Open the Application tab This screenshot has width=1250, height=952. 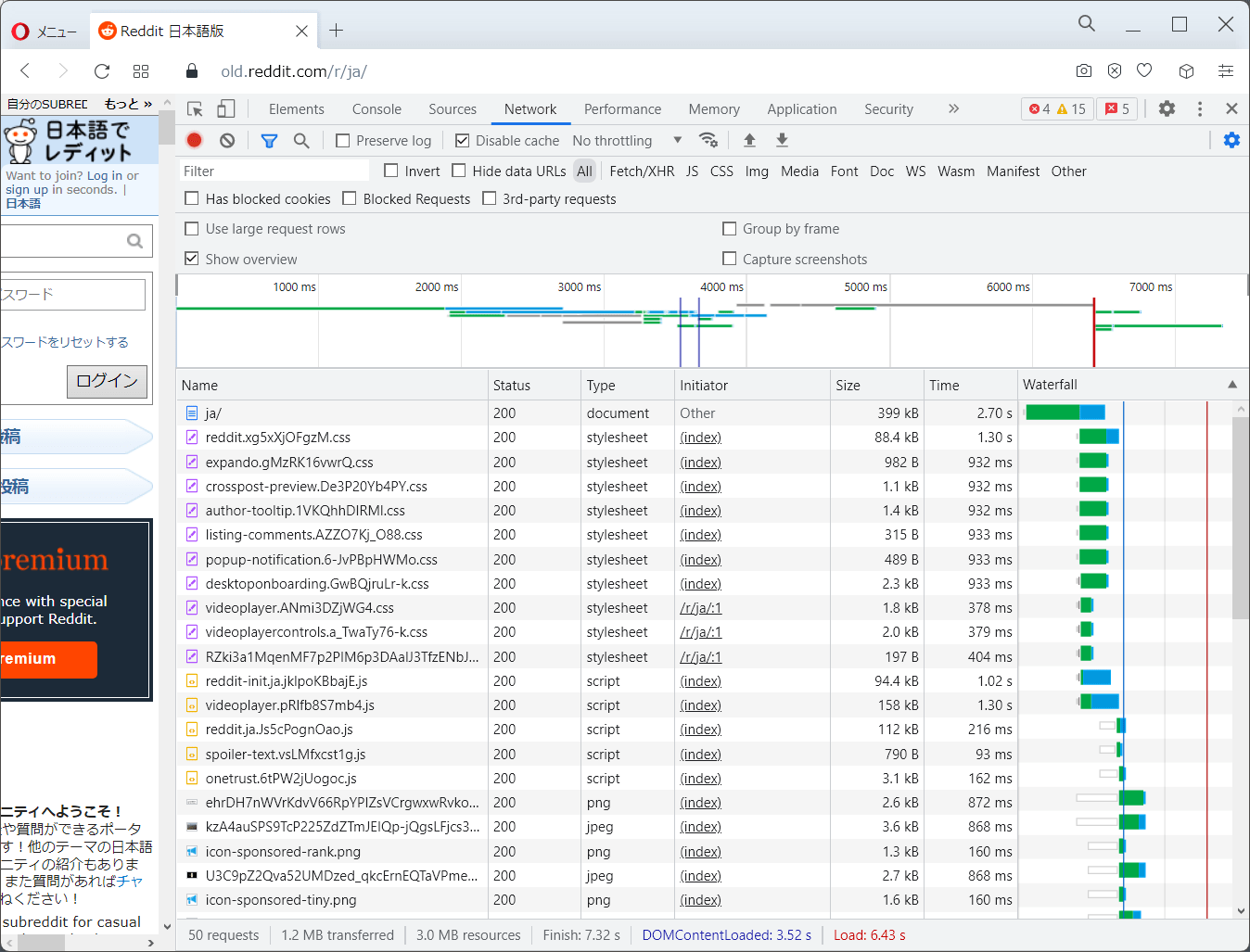pos(802,109)
